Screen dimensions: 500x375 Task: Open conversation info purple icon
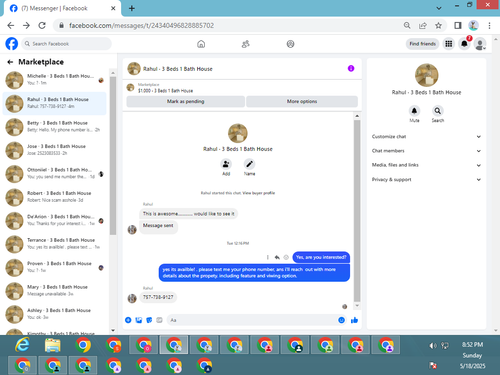pos(351,68)
